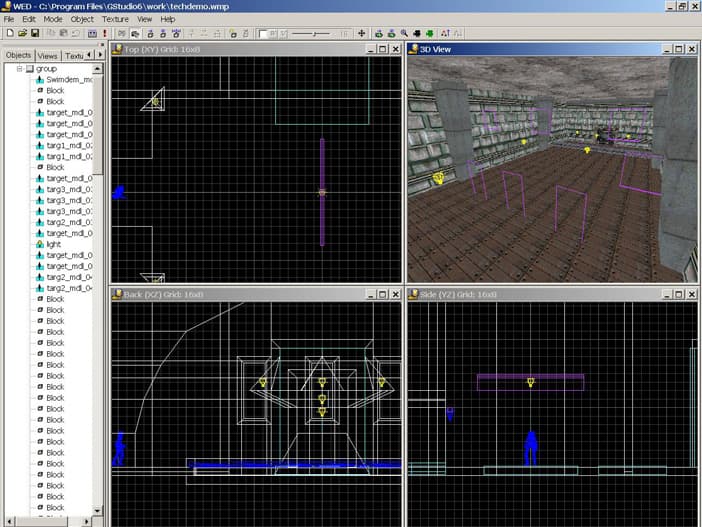Select the yellow light in Side view

531,382
